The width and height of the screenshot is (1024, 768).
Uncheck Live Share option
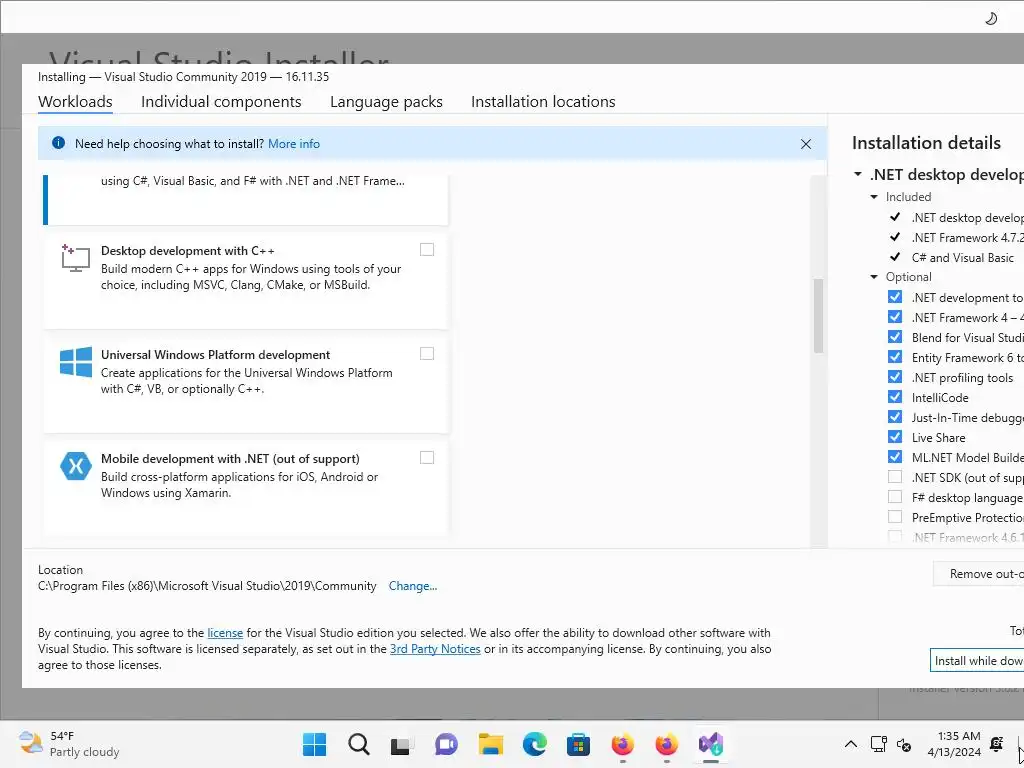tap(895, 437)
